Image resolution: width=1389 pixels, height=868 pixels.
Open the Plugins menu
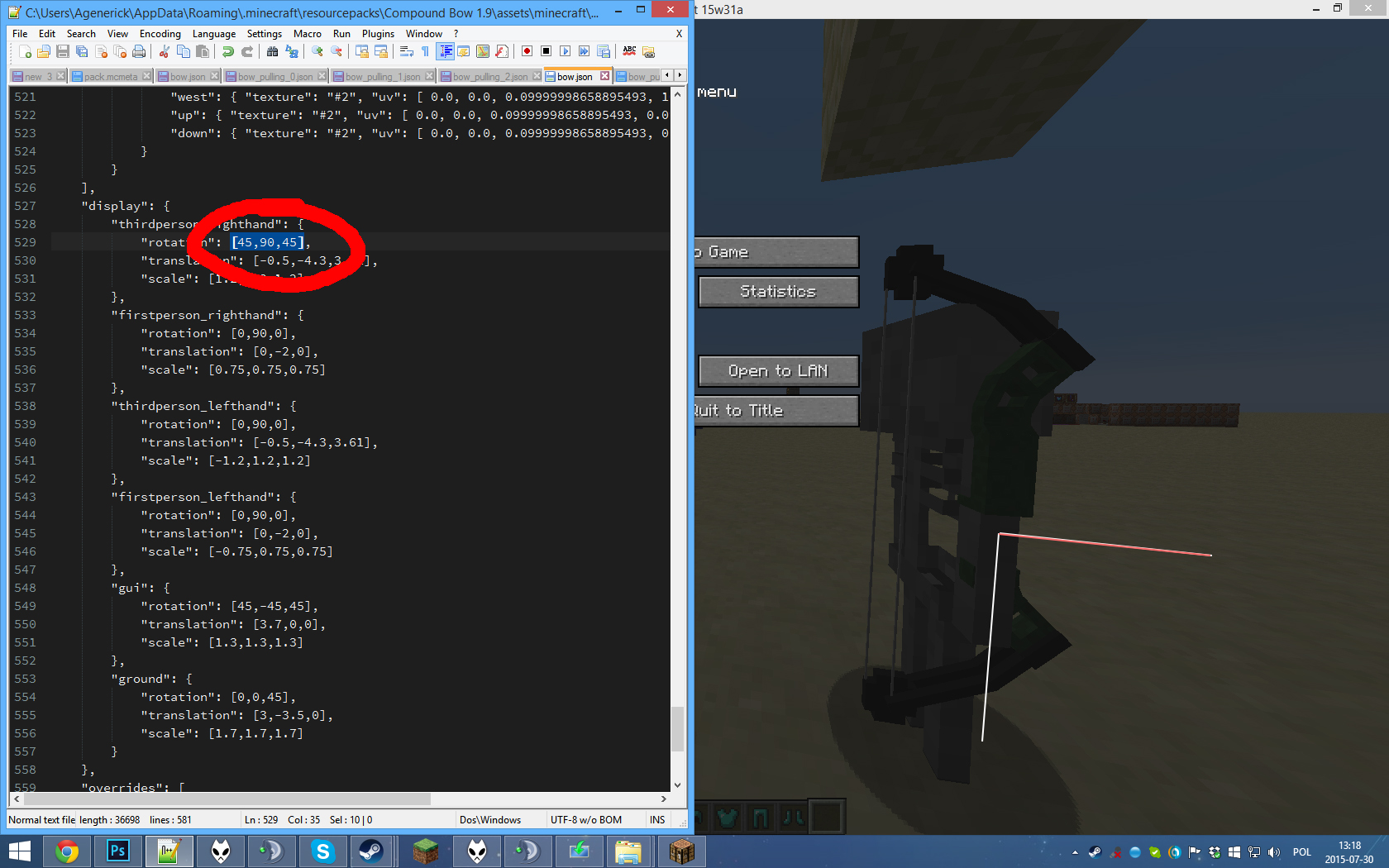coord(378,34)
